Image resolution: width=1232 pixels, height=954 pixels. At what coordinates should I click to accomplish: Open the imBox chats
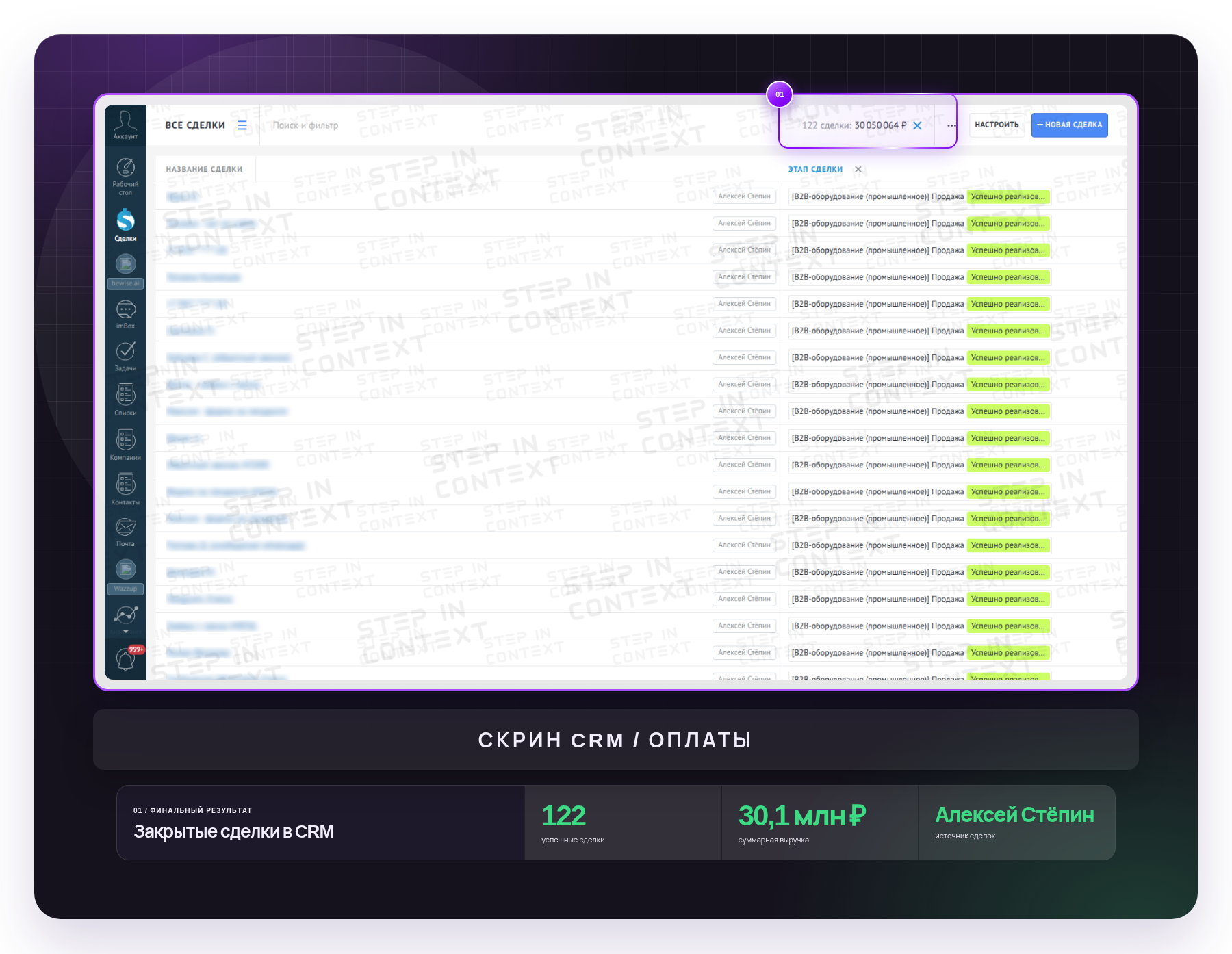pyautogui.click(x=125, y=315)
